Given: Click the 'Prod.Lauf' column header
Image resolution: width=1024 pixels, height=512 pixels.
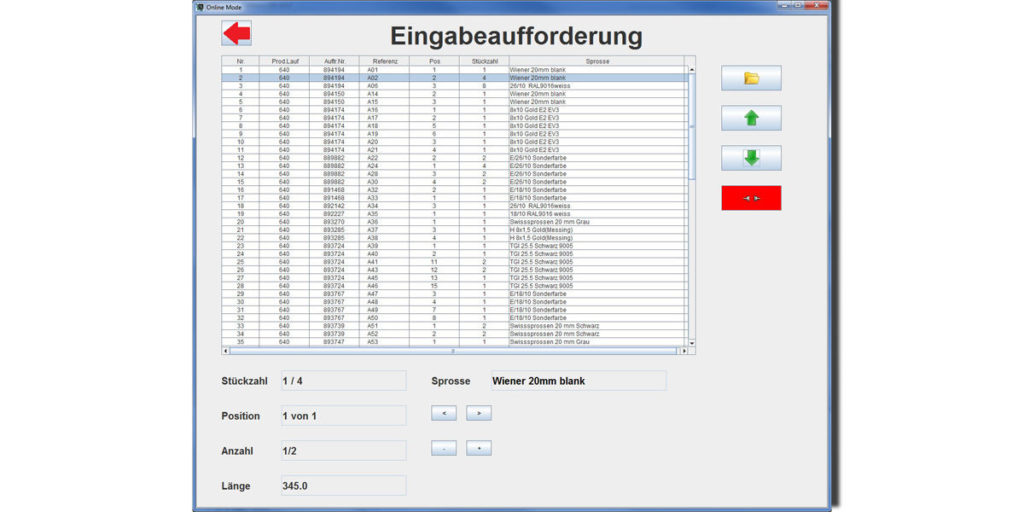Looking at the screenshot, I should click(x=284, y=61).
